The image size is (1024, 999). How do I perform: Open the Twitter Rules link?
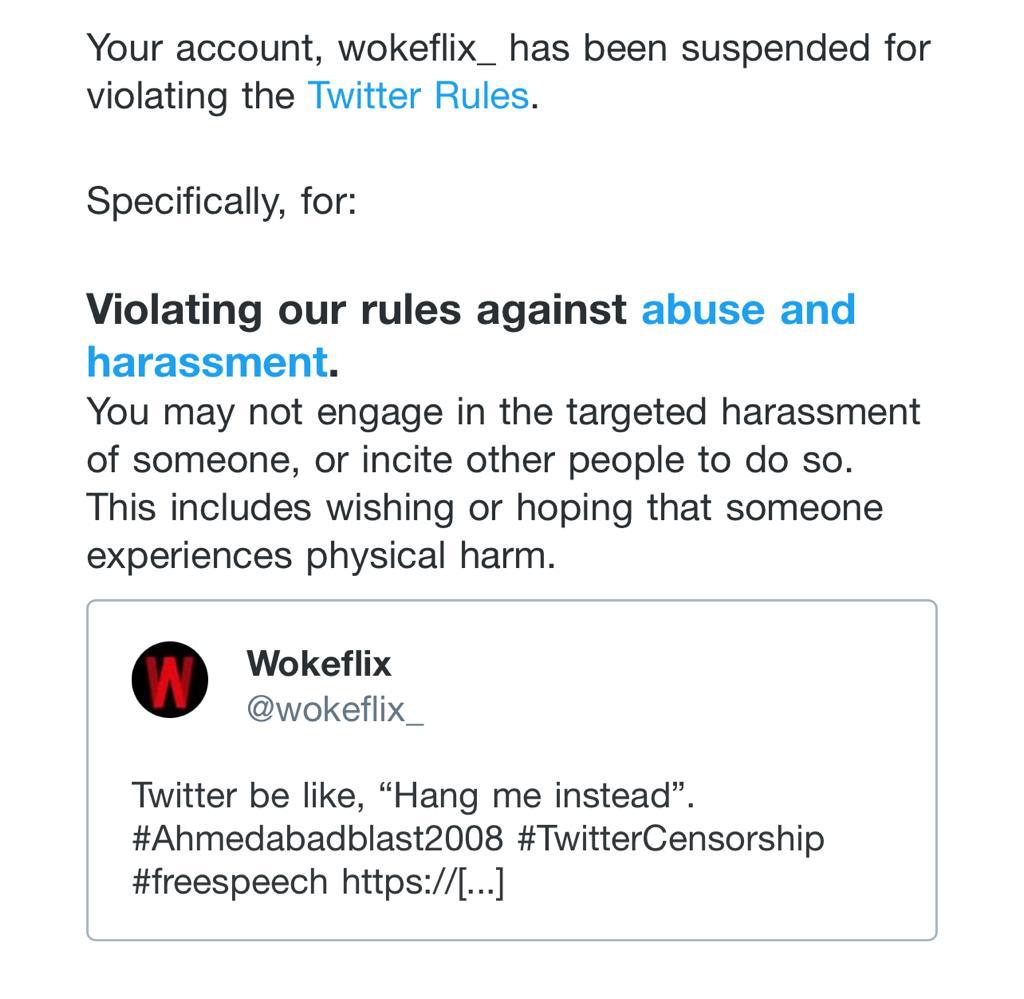(x=417, y=96)
